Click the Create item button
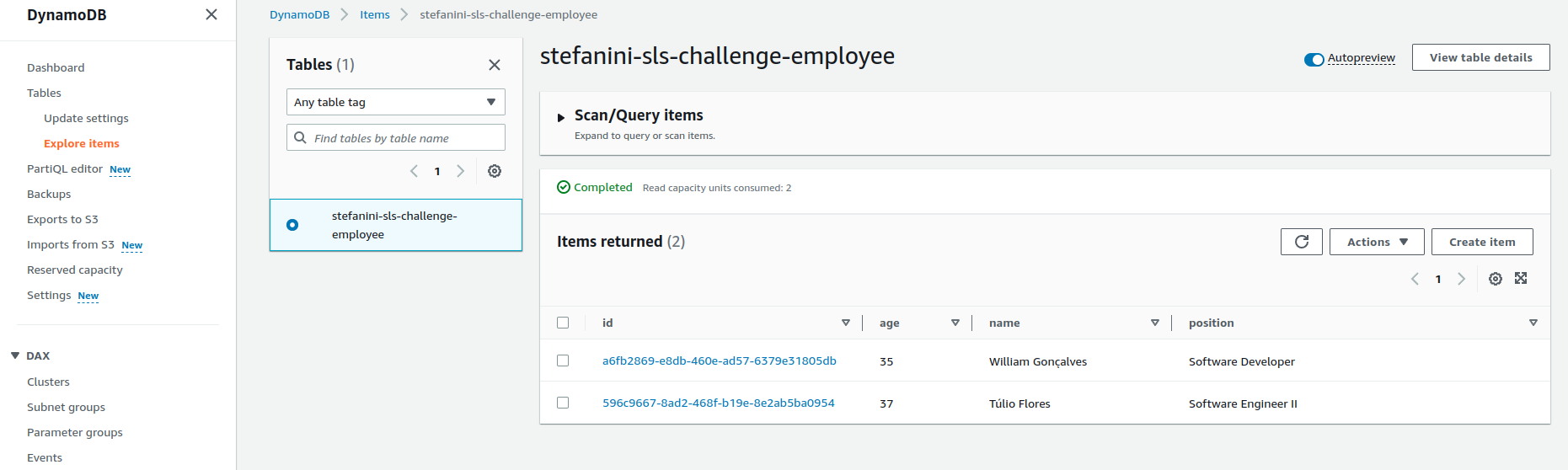 tap(1482, 242)
